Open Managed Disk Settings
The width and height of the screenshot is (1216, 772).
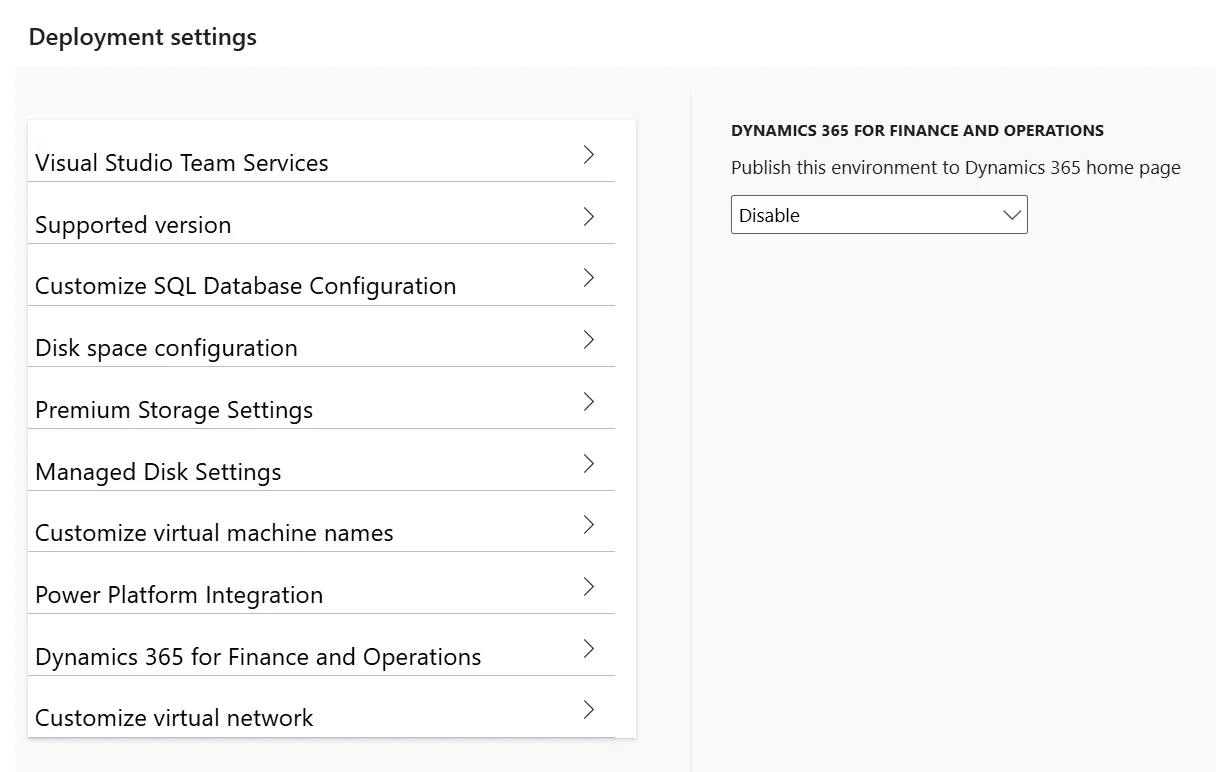pyautogui.click(x=321, y=462)
